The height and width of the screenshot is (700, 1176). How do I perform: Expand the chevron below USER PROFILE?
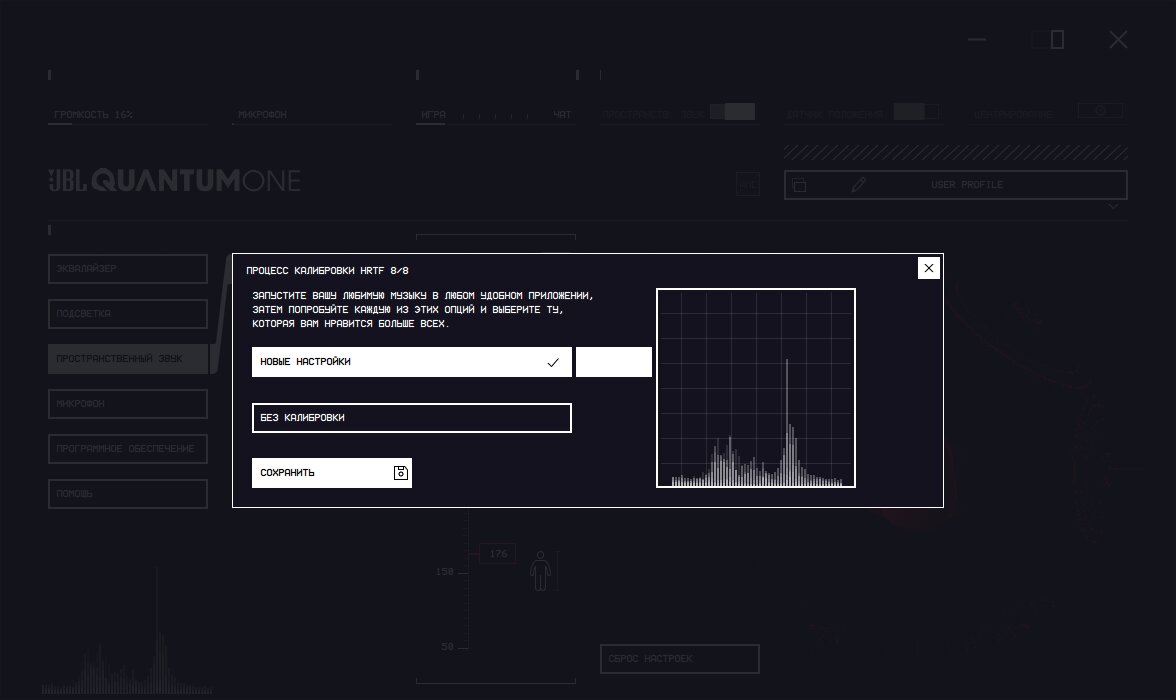point(1113,207)
